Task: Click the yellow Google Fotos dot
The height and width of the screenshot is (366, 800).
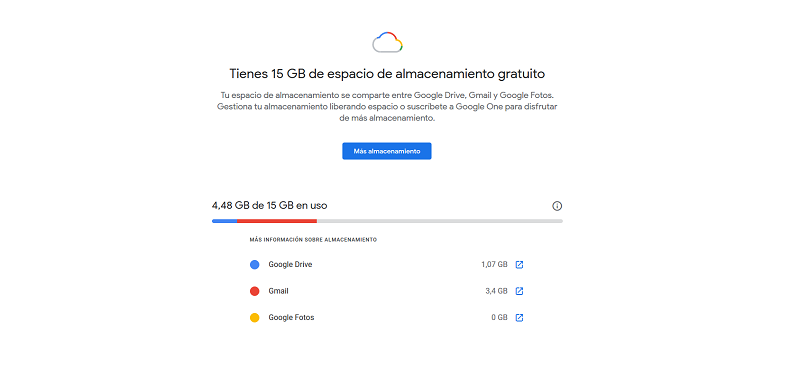Action: point(255,318)
